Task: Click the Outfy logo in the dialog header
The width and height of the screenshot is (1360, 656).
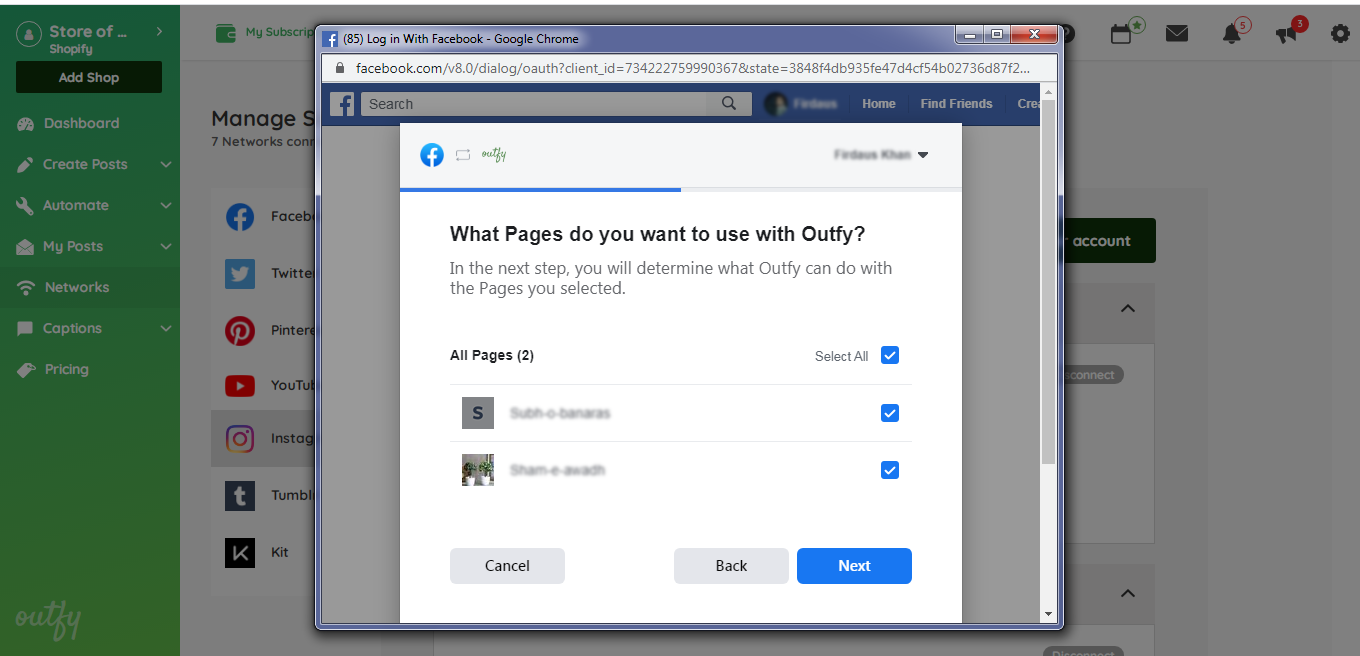Action: [x=493, y=155]
